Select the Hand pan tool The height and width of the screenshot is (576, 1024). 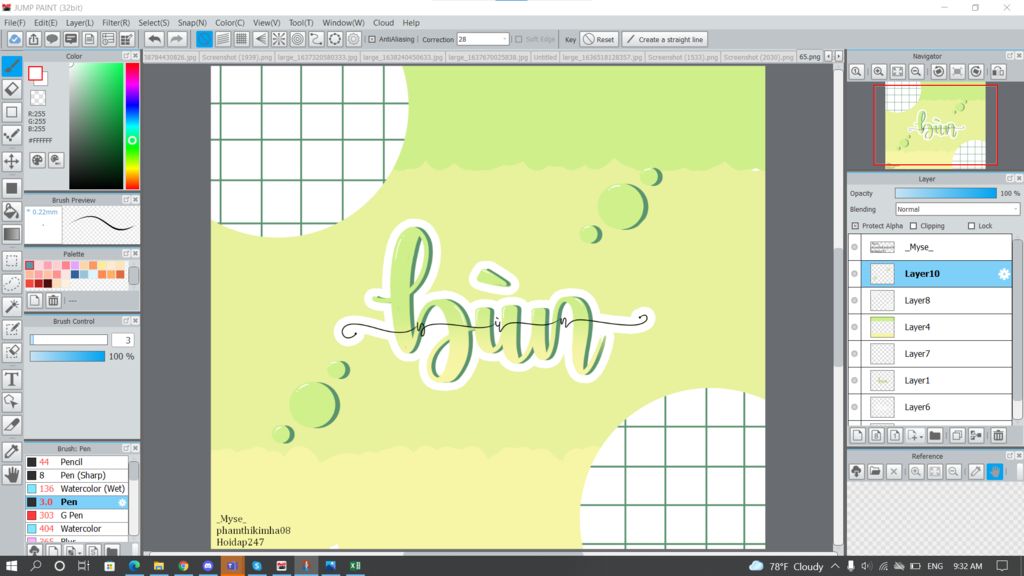point(12,475)
